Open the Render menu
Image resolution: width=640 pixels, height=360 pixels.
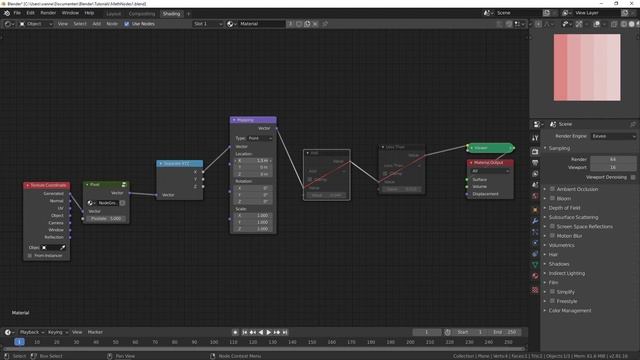coord(48,13)
